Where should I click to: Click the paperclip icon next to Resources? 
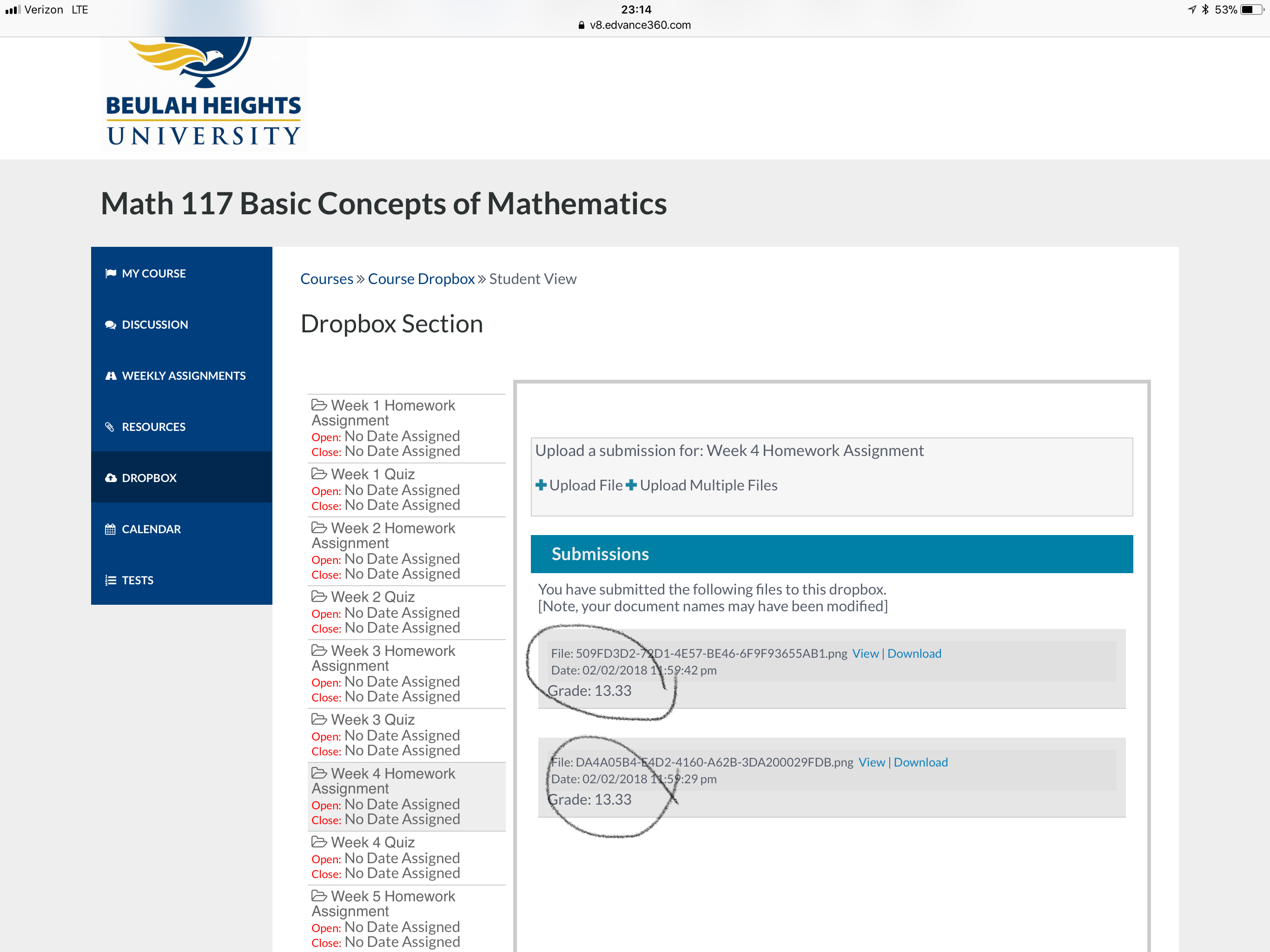tap(110, 427)
